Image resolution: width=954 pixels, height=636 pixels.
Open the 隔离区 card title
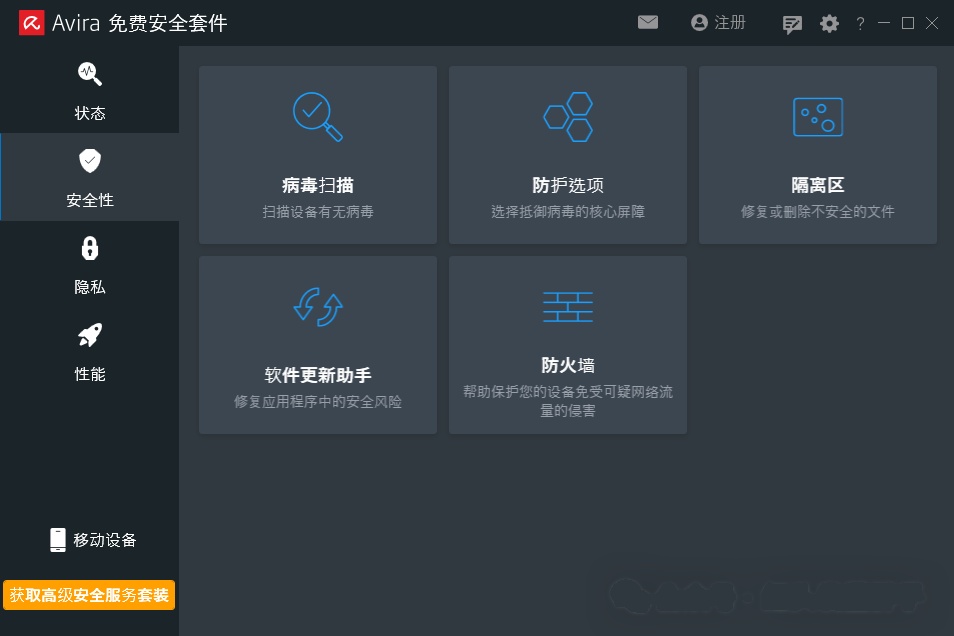tap(818, 185)
